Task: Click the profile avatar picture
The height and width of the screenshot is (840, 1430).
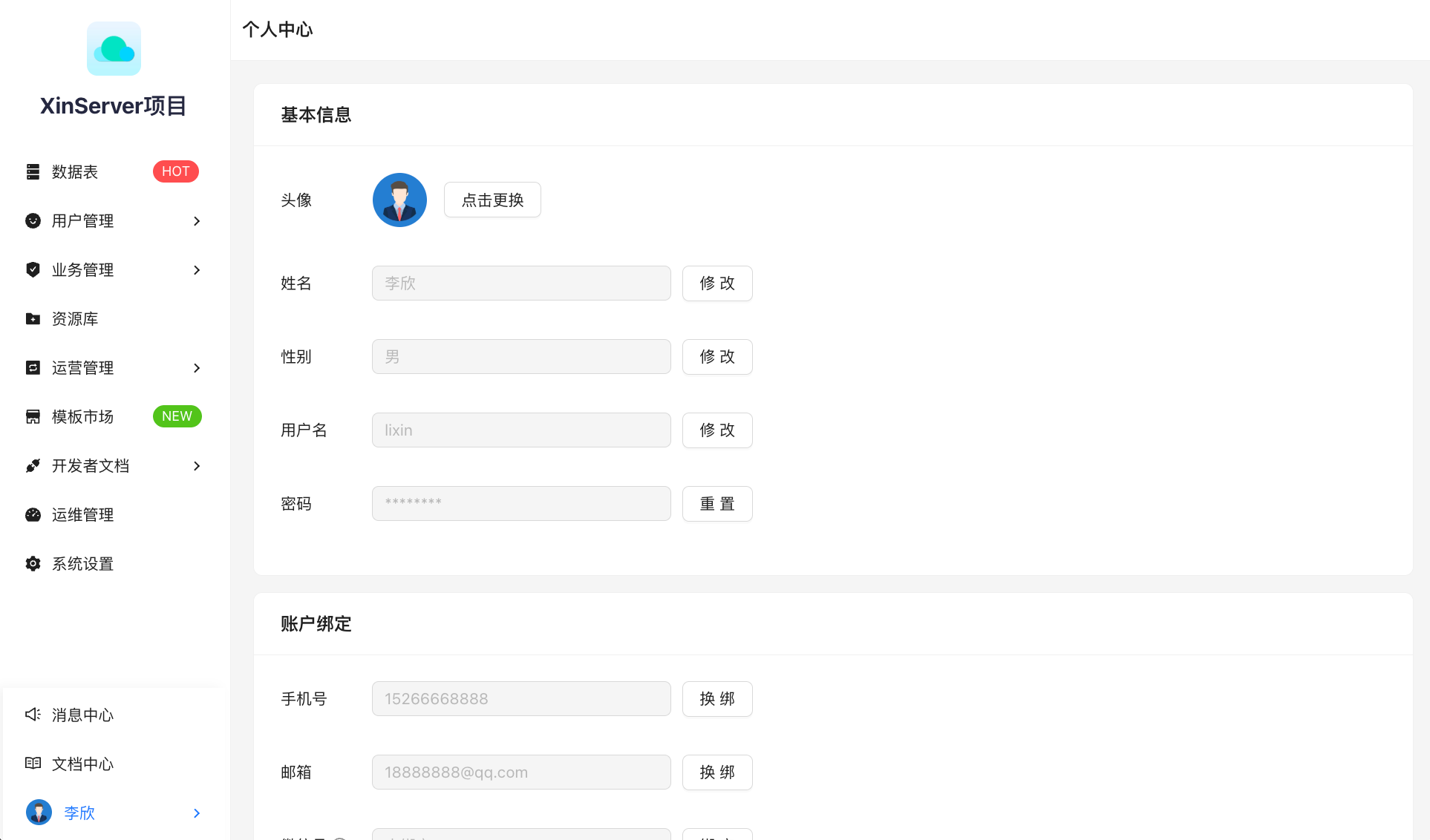Action: 399,200
